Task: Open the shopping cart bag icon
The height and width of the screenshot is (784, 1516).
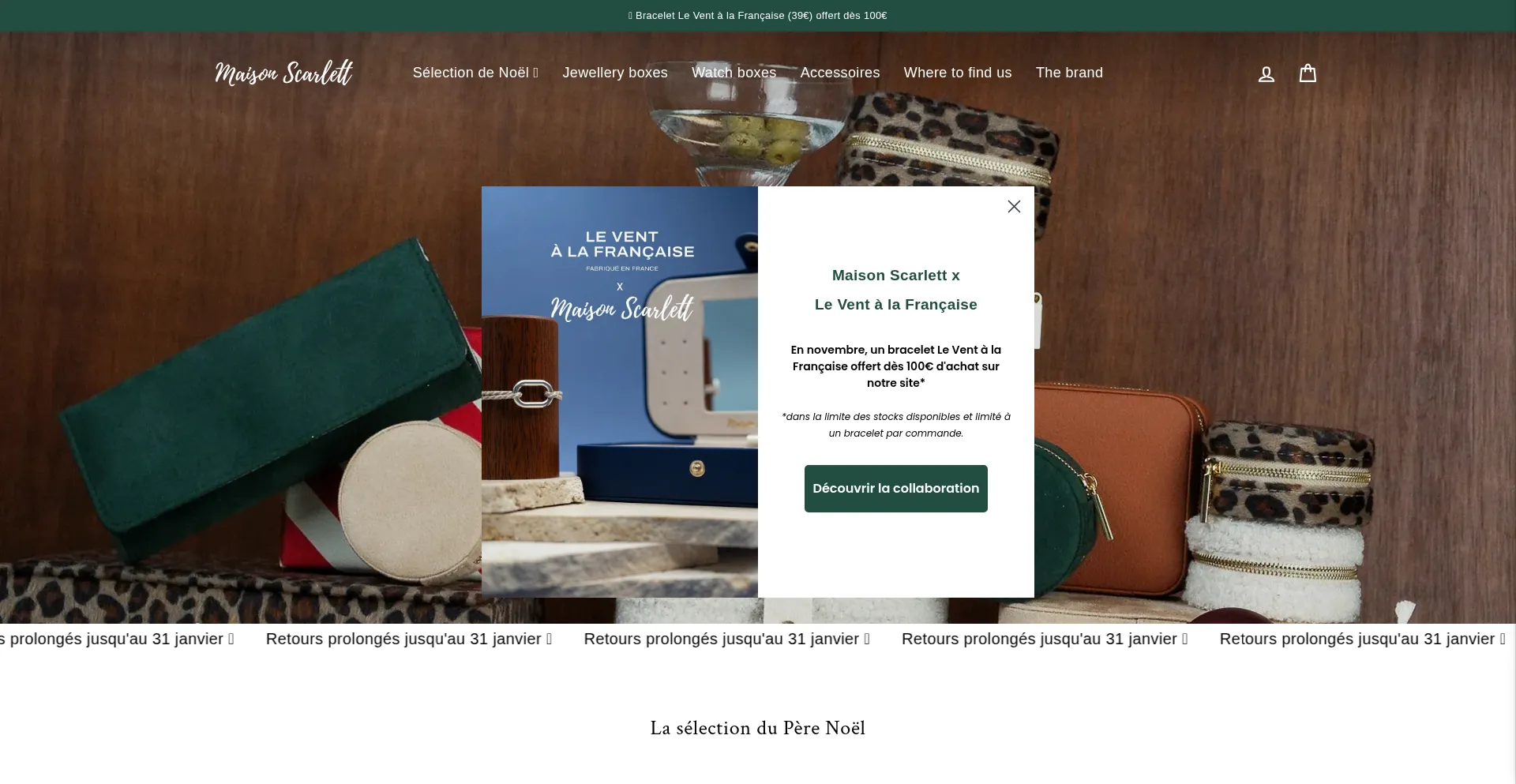Action: point(1308,73)
